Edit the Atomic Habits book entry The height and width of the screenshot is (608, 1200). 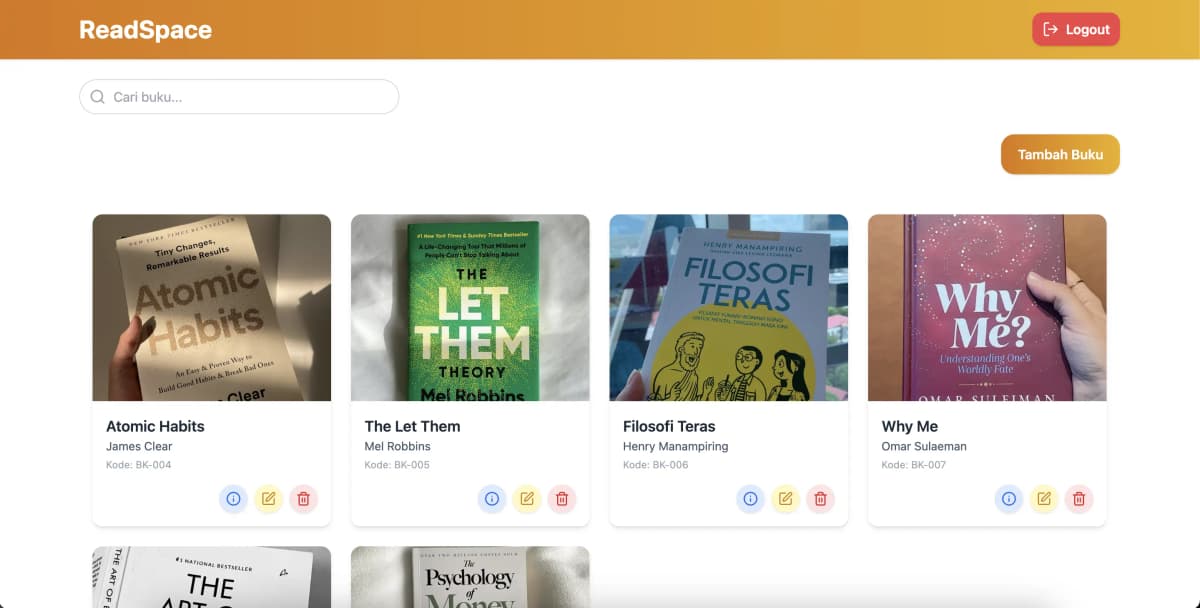click(268, 498)
